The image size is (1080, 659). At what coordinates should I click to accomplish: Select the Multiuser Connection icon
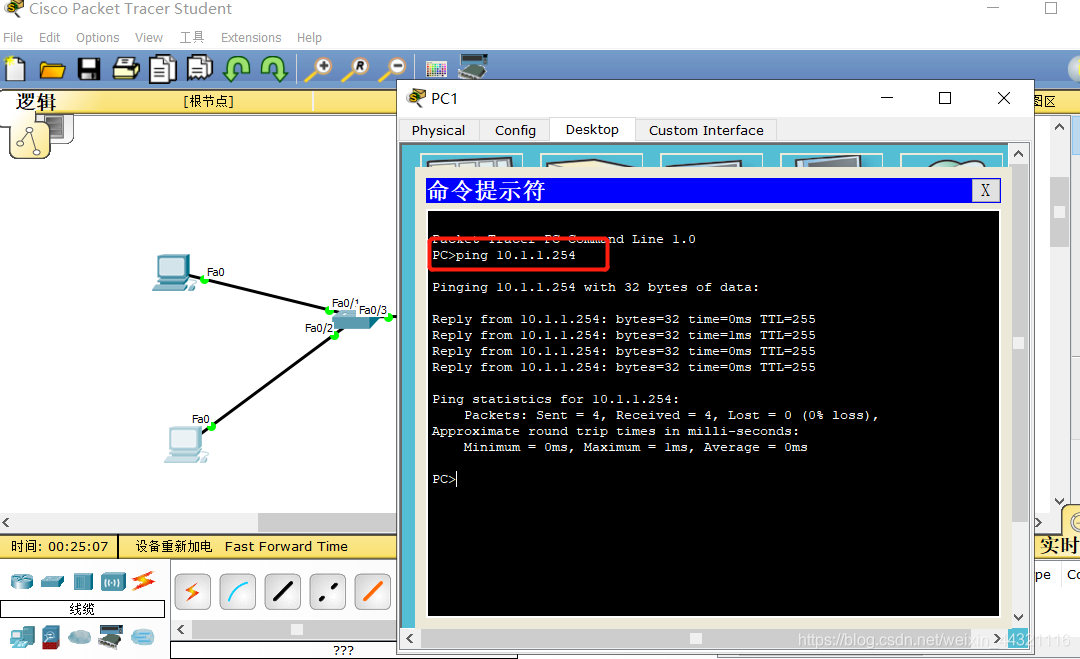coord(143,638)
